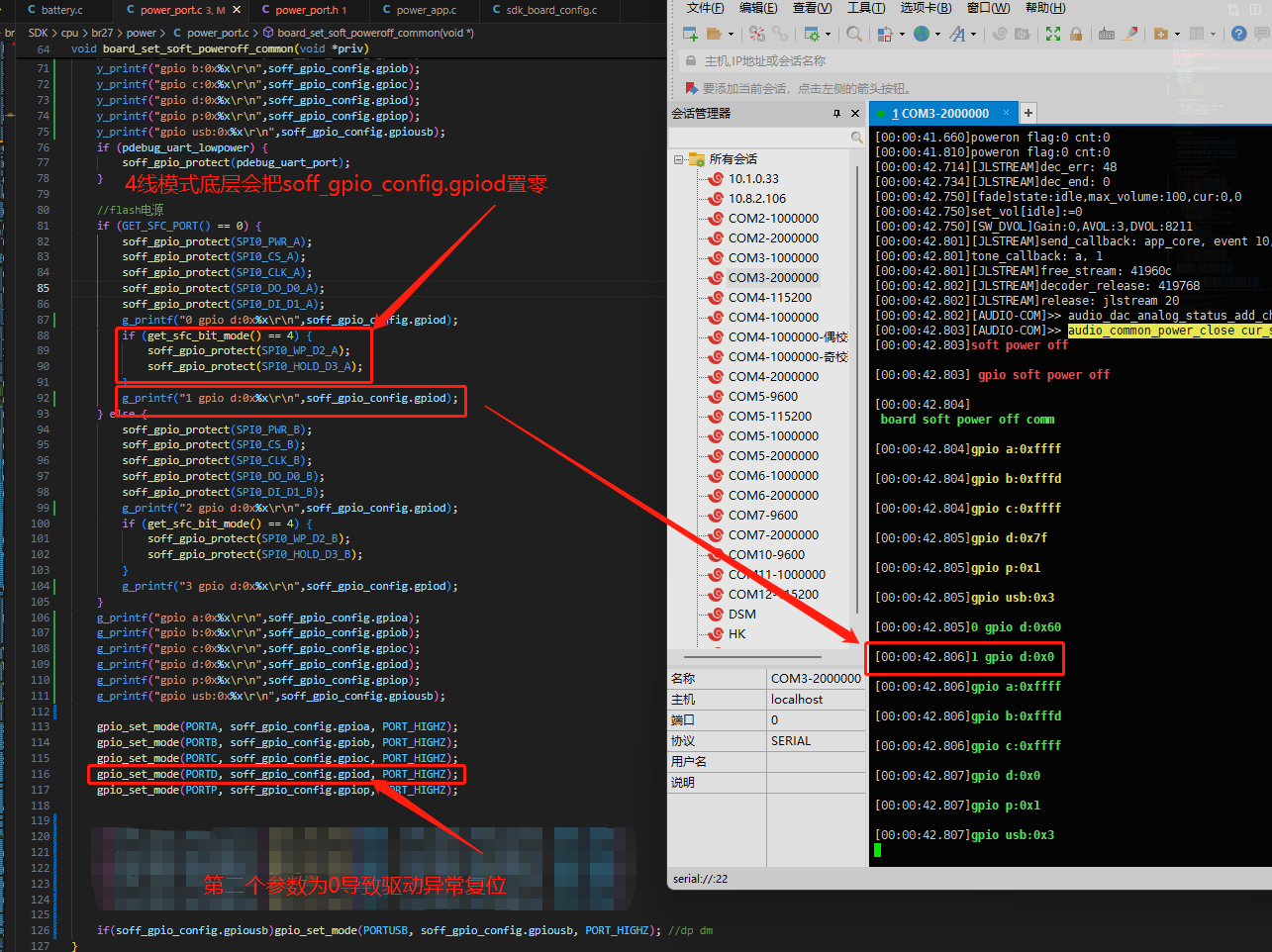Open the 文件(F) menu

point(706,8)
